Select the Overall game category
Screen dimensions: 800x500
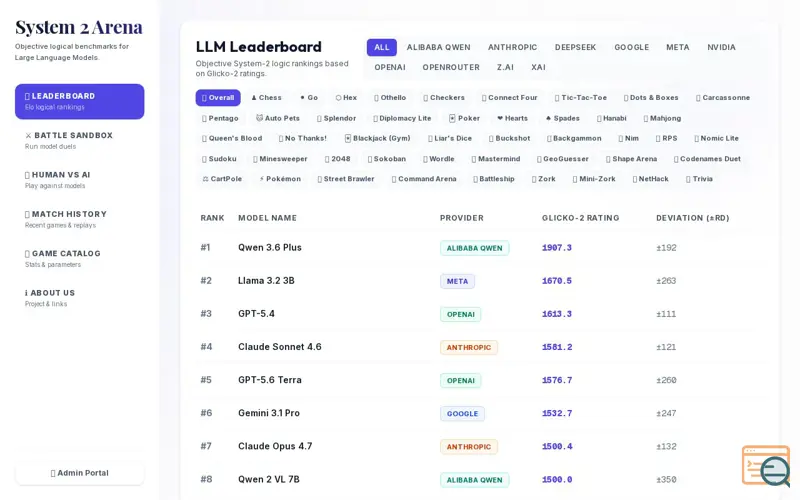218,98
